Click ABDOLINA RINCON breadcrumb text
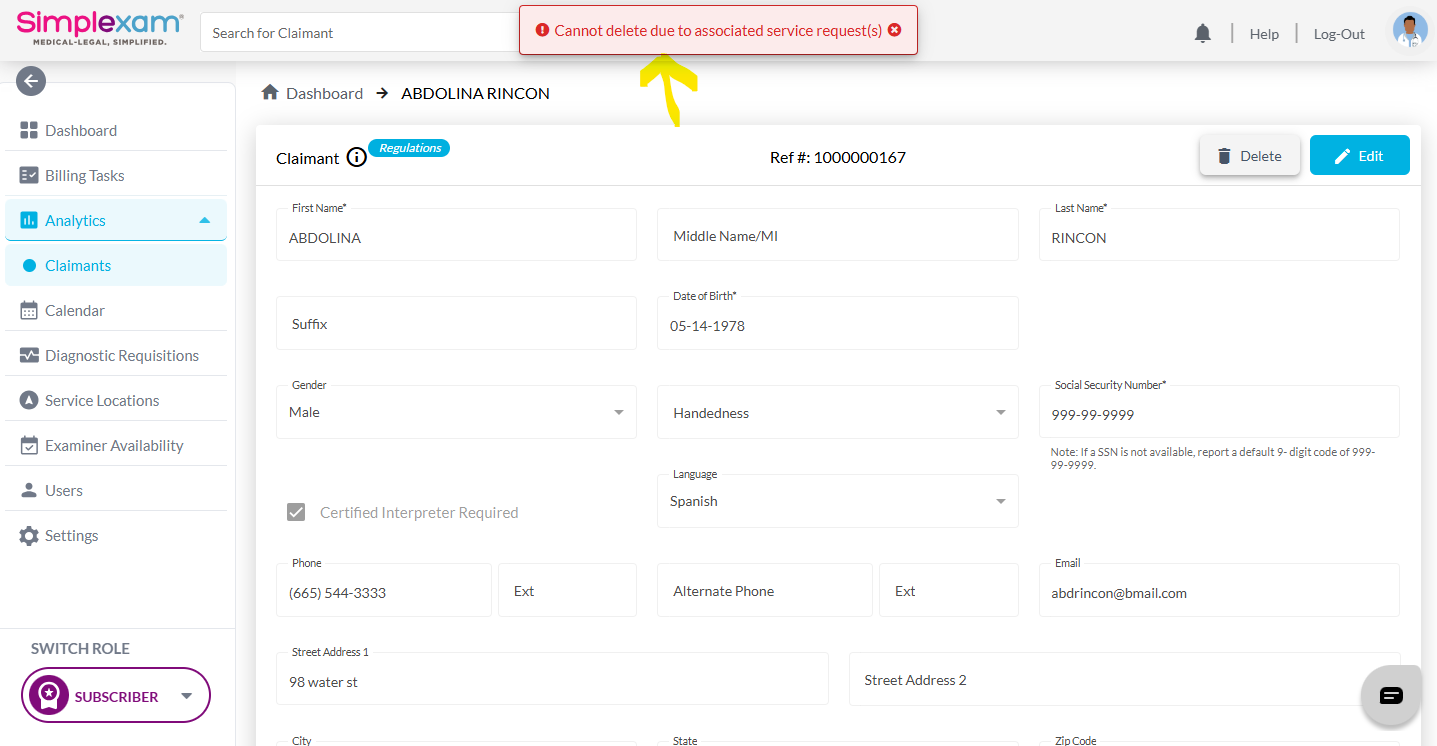Viewport: 1437px width, 746px height. point(475,93)
